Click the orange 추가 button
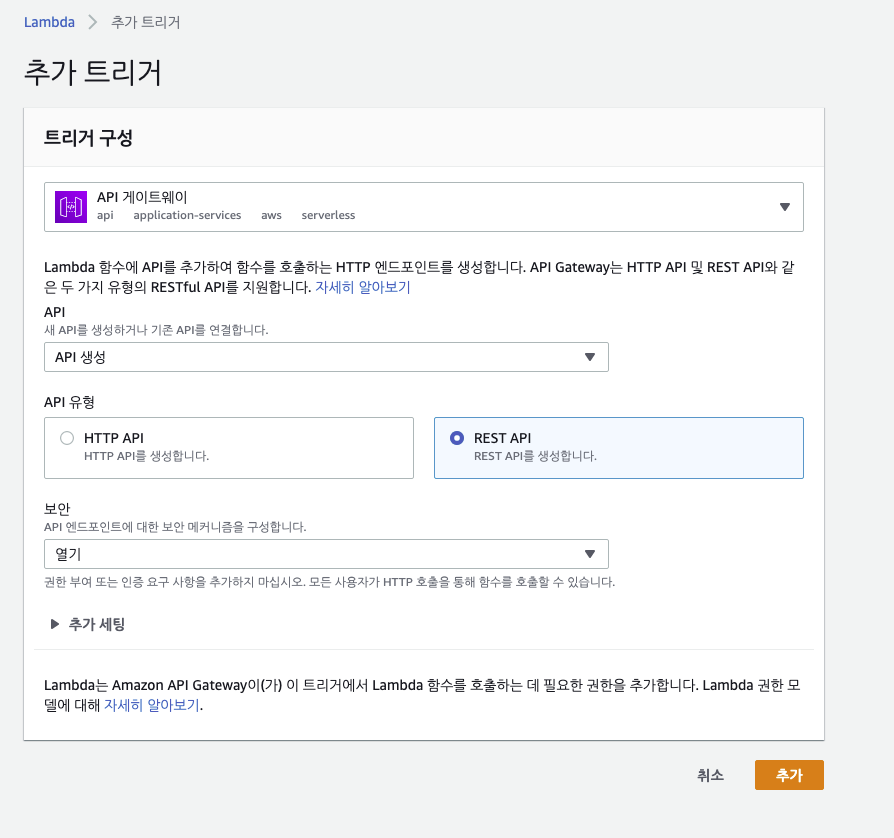The height and width of the screenshot is (838, 894). (x=789, y=775)
